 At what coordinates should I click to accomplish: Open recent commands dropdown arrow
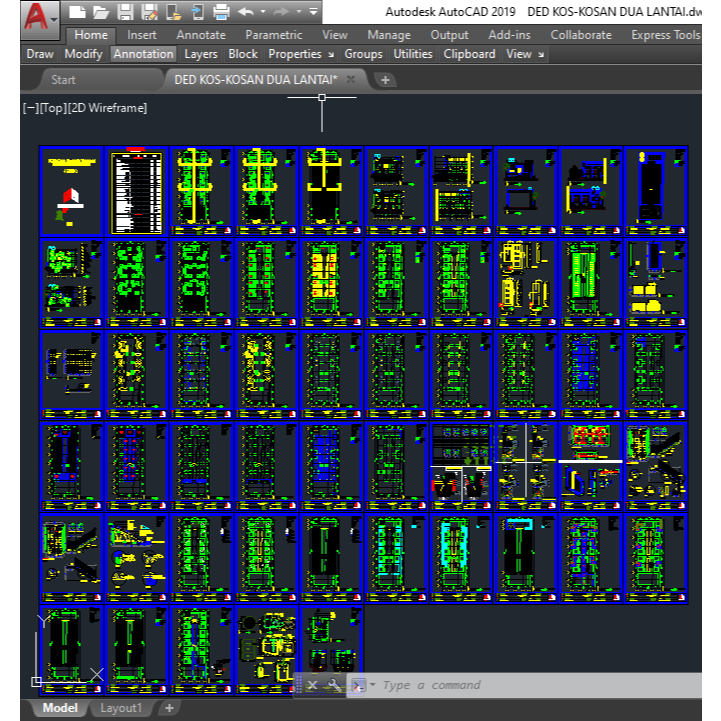372,685
